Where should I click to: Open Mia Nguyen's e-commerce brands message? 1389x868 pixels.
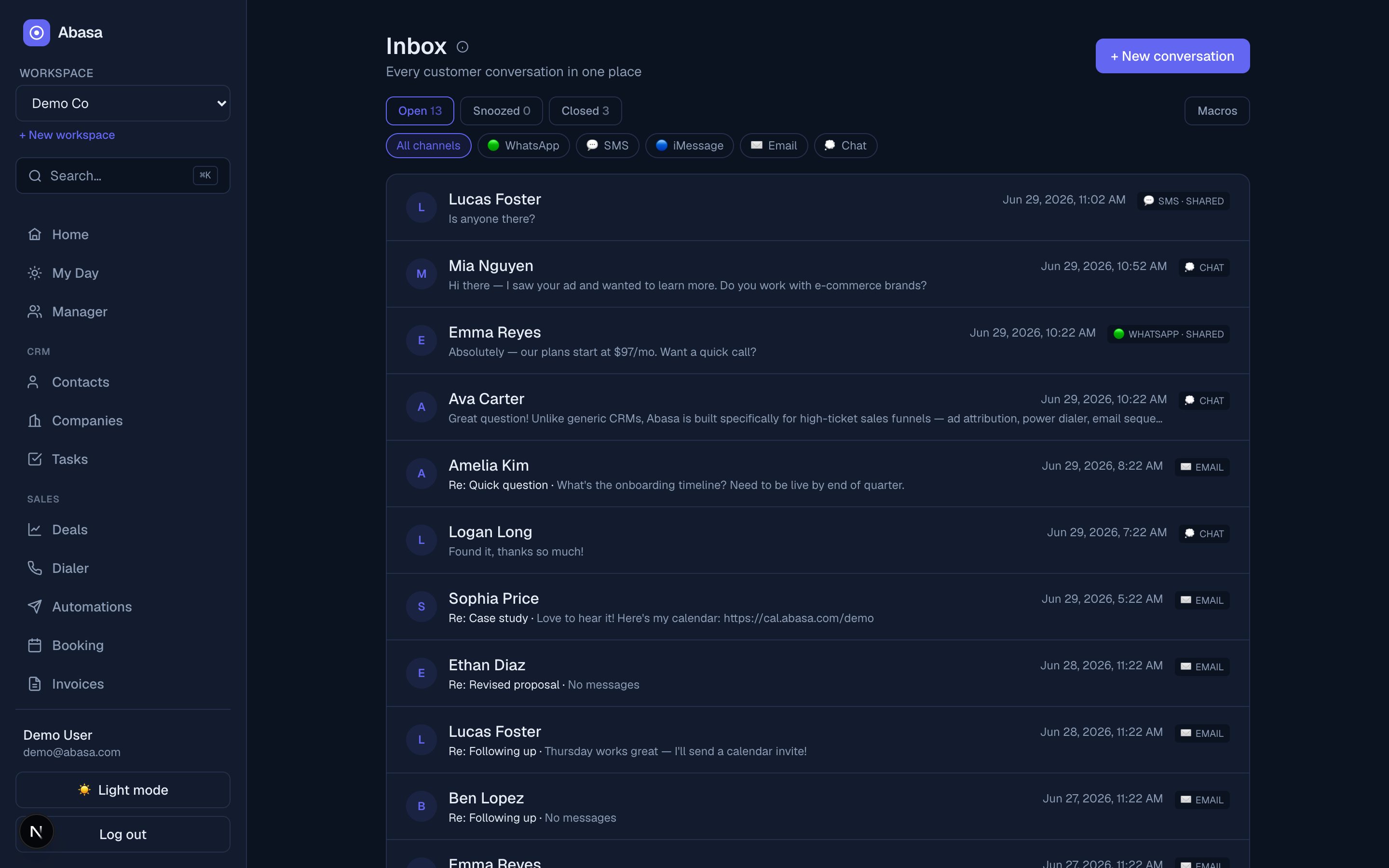tap(818, 274)
